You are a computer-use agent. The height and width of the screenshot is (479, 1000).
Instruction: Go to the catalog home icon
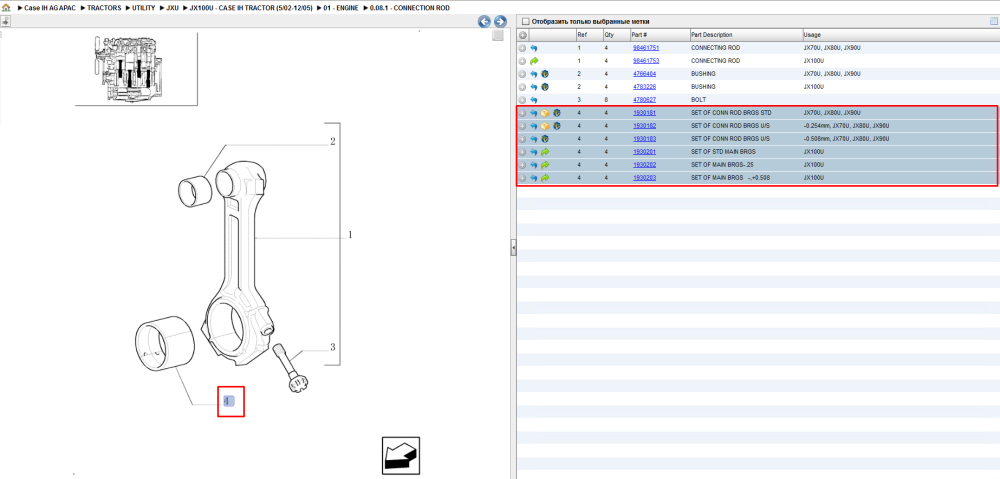6,8
